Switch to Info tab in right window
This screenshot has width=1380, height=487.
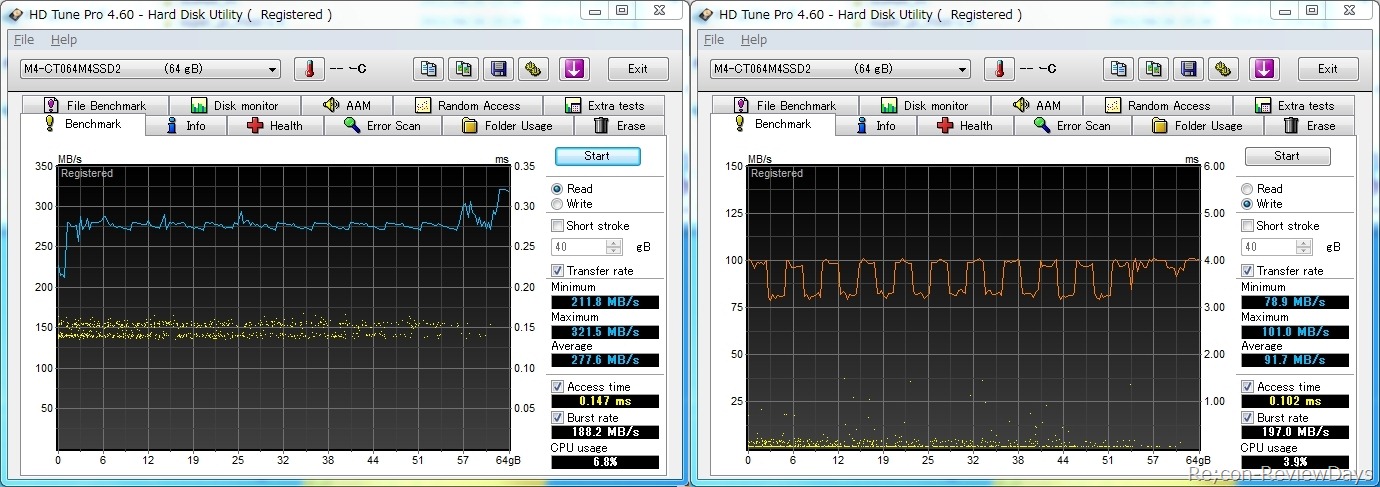tap(876, 126)
